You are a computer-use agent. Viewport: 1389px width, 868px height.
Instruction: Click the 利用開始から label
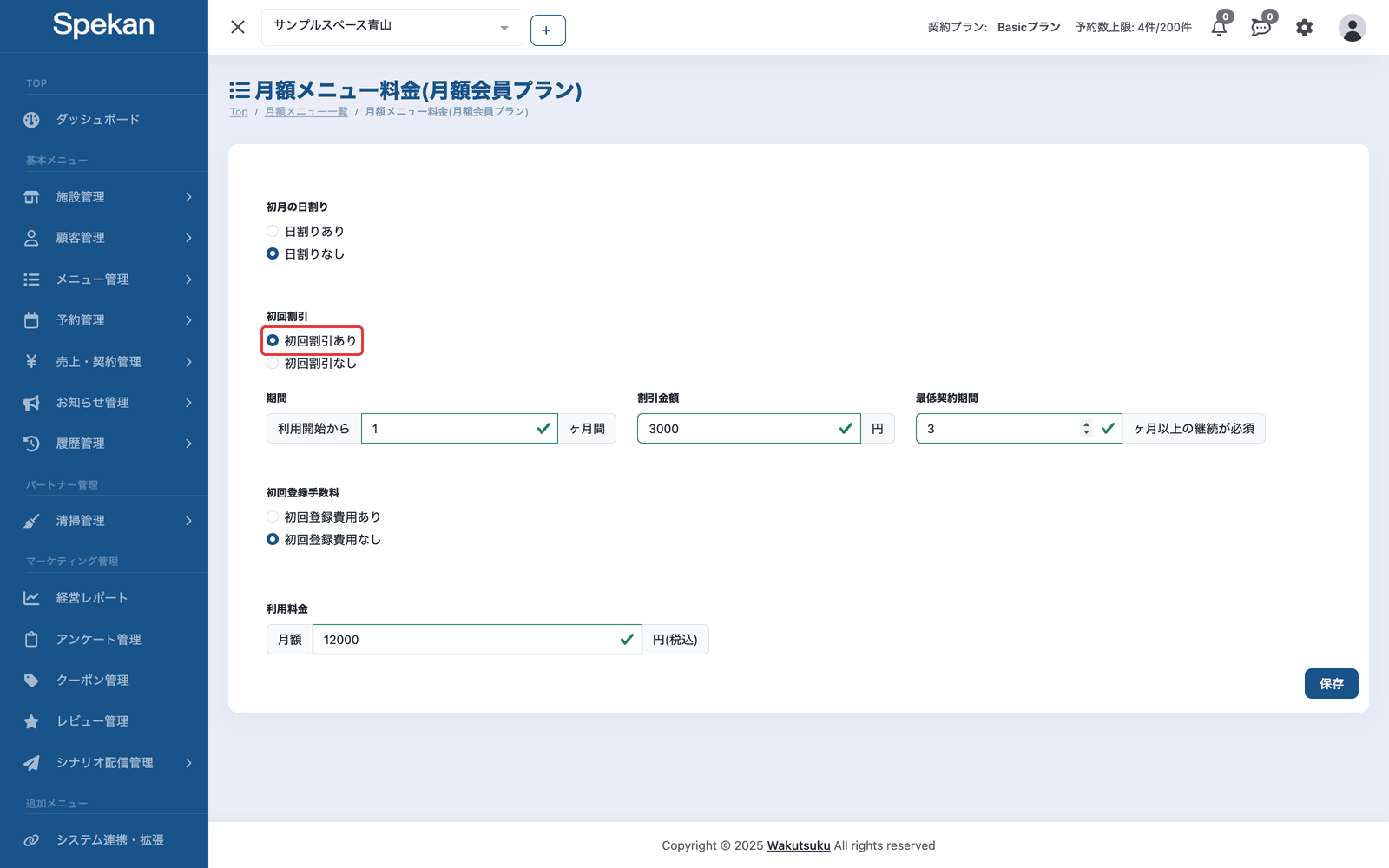[x=313, y=429]
